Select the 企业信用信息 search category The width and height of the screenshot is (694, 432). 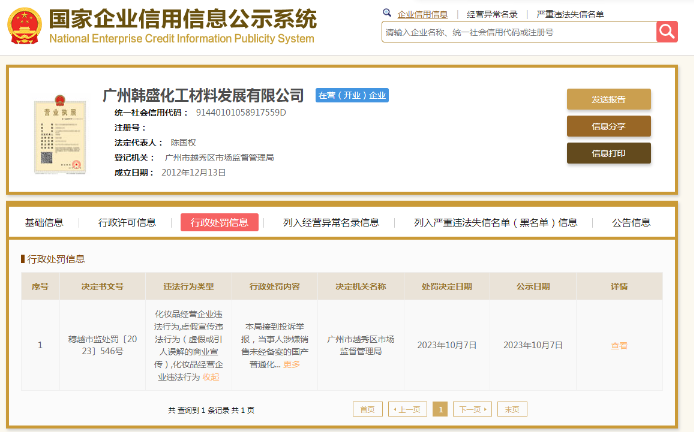tap(422, 15)
